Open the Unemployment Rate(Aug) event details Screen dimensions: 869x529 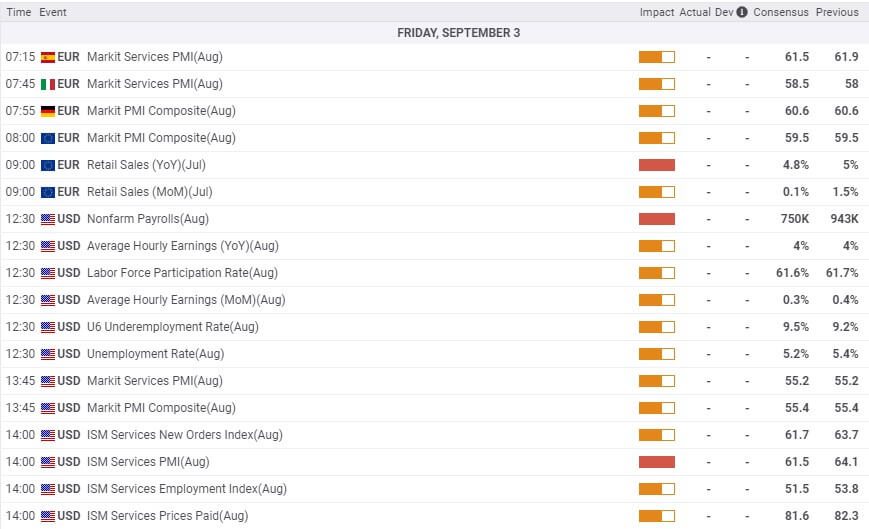(x=155, y=354)
